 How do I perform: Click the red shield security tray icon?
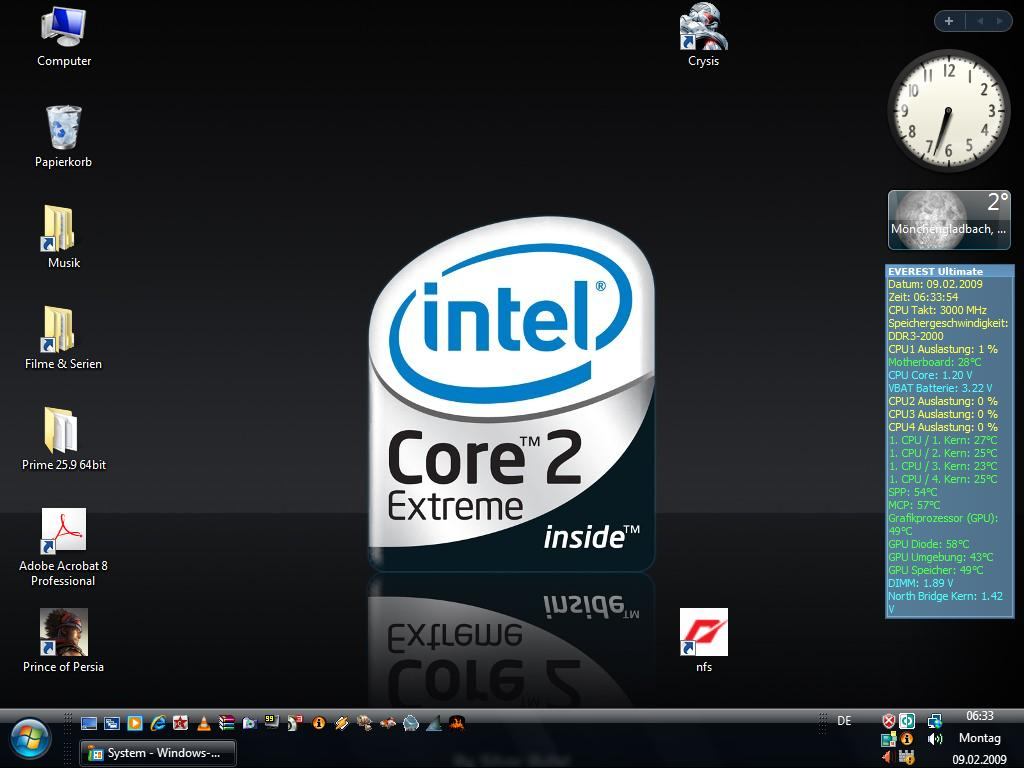click(889, 721)
